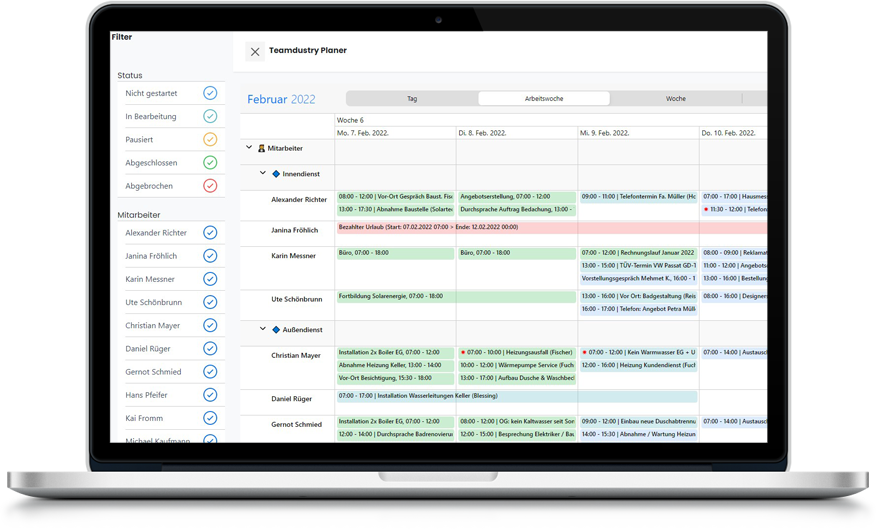The height and width of the screenshot is (529, 876).
Task: Open Vor Ort: Badgestaltung appointment
Action: coord(639,297)
